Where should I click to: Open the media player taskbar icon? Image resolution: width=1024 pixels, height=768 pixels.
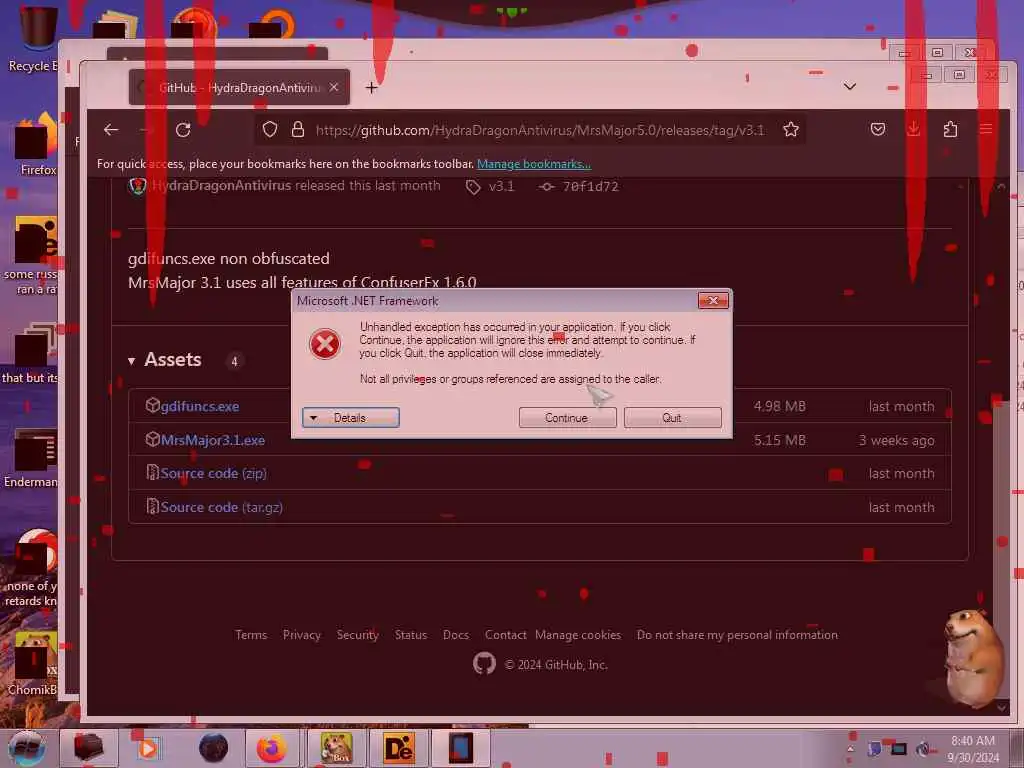(x=148, y=748)
